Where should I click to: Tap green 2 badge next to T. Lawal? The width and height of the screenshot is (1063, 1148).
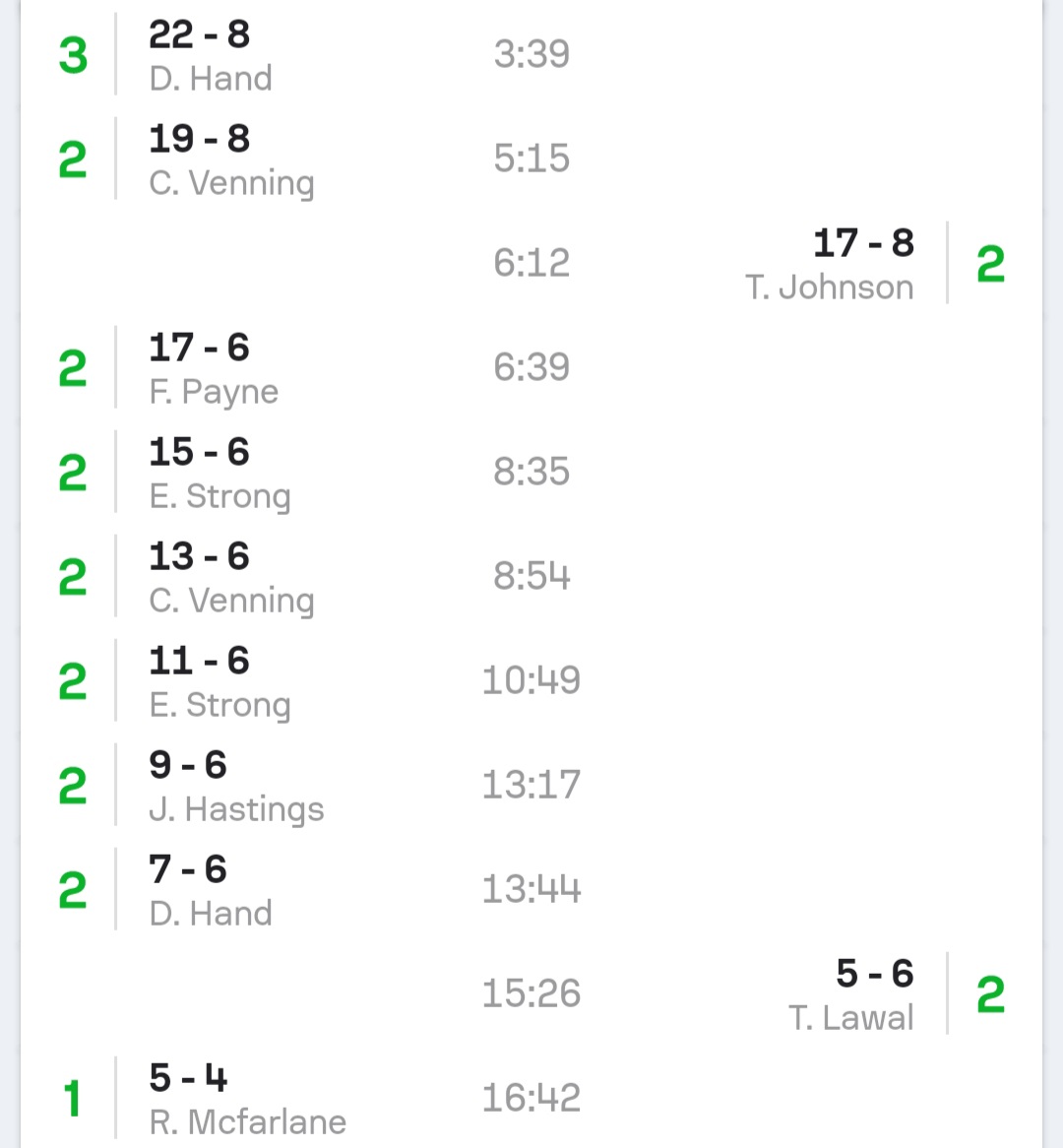[x=990, y=994]
